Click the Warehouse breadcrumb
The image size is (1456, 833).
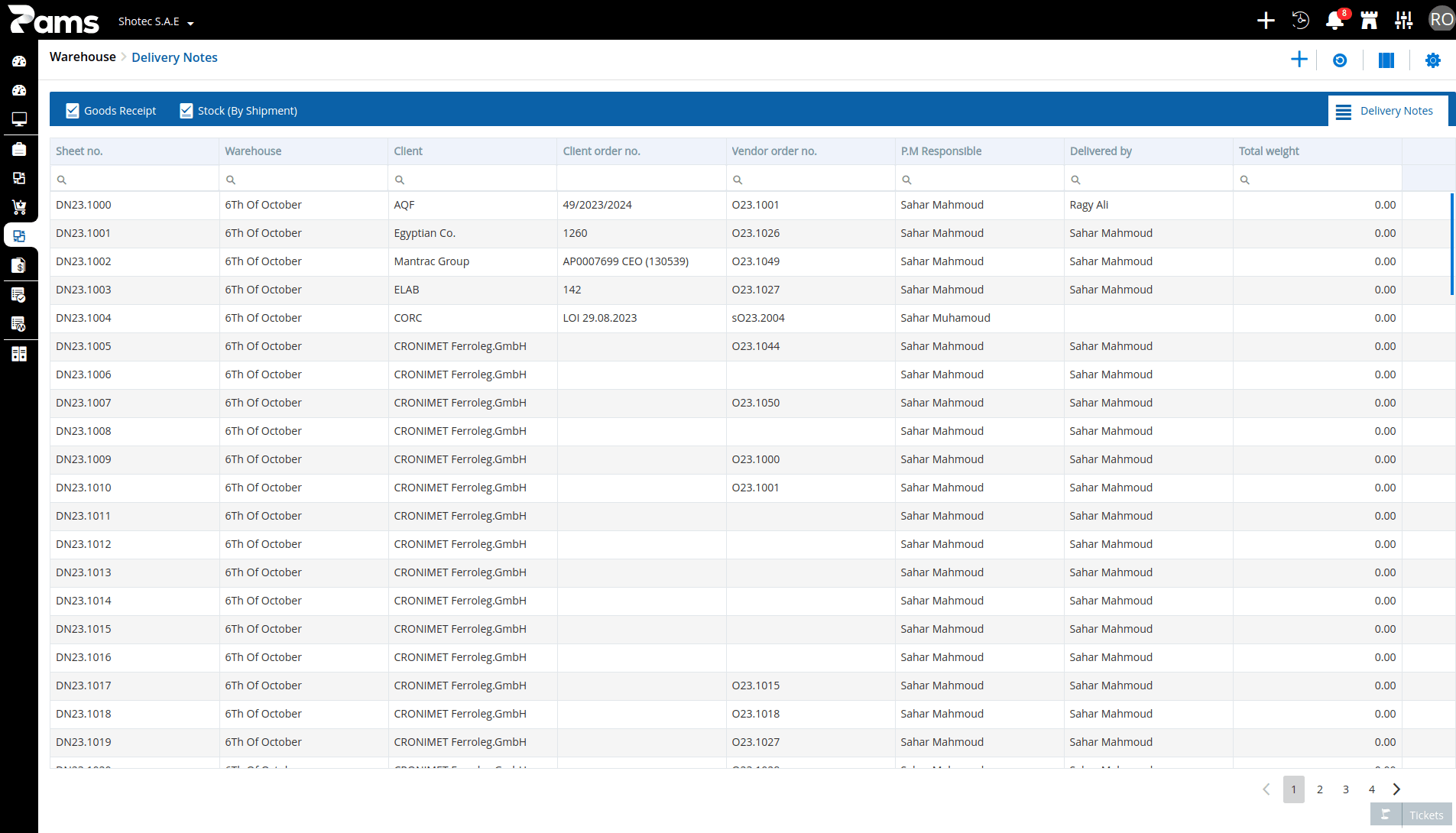(x=83, y=57)
